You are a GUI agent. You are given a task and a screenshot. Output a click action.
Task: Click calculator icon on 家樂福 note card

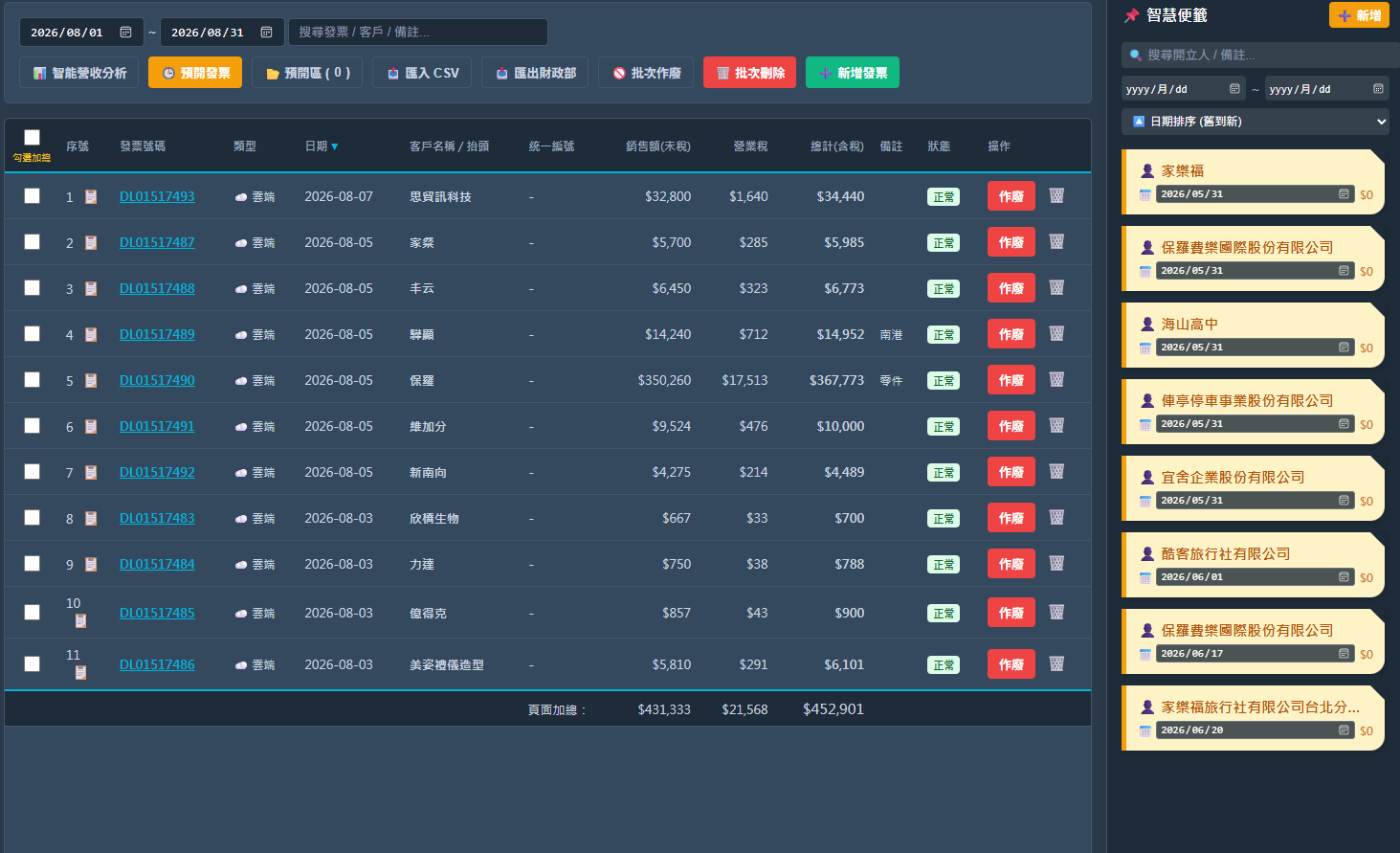pyautogui.click(x=1344, y=194)
